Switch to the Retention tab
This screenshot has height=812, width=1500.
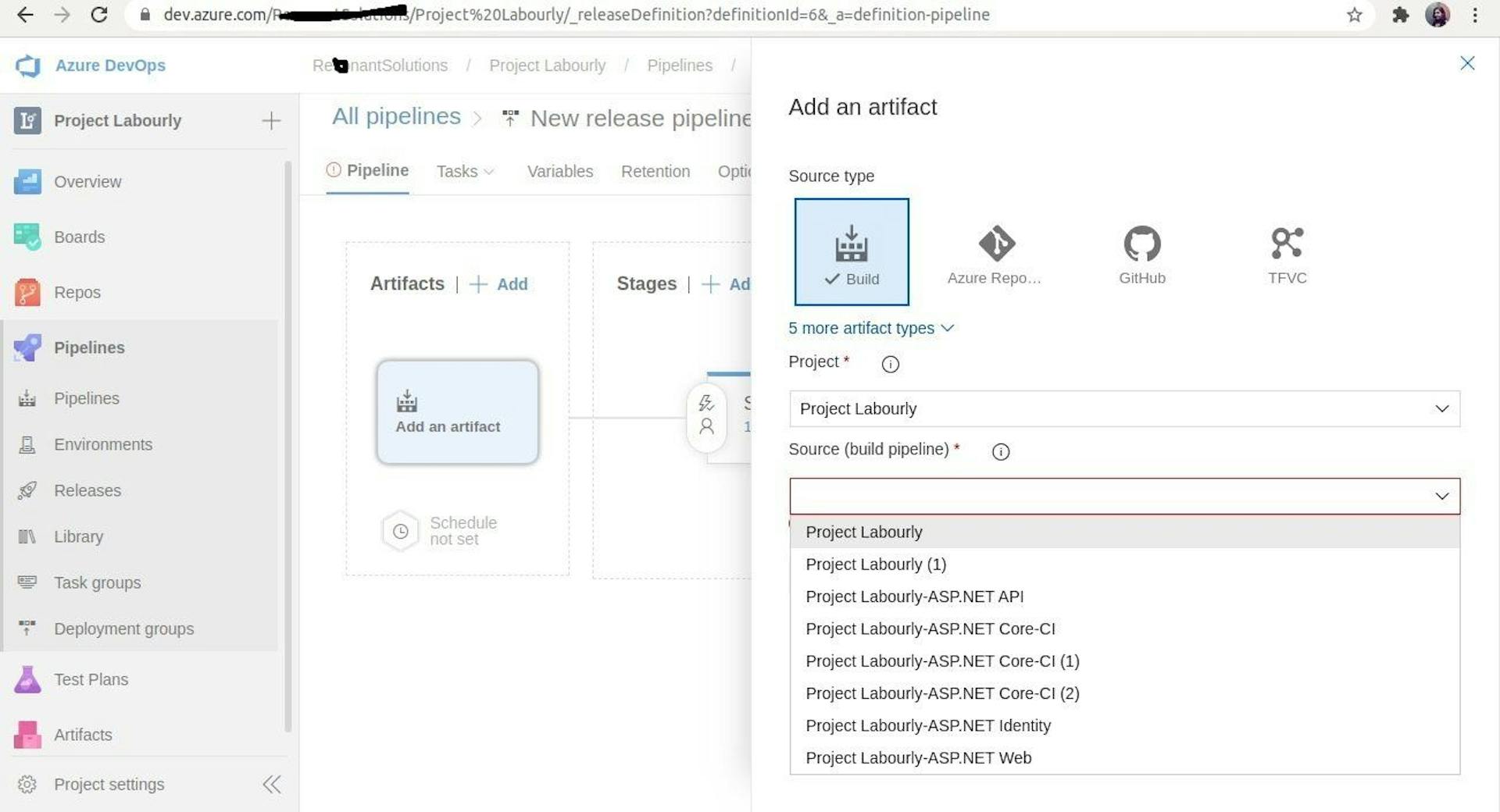[655, 171]
